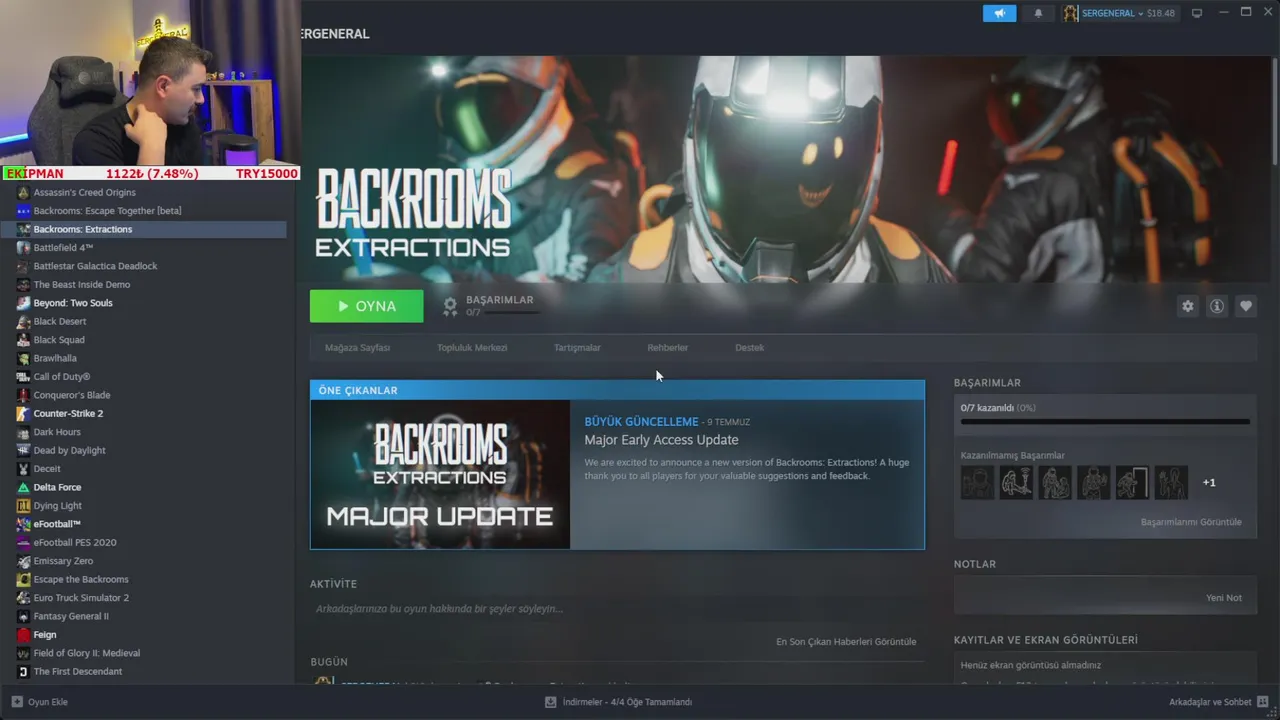Toggle the favorite heart icon
Viewport: 1280px width, 720px height.
pos(1246,306)
